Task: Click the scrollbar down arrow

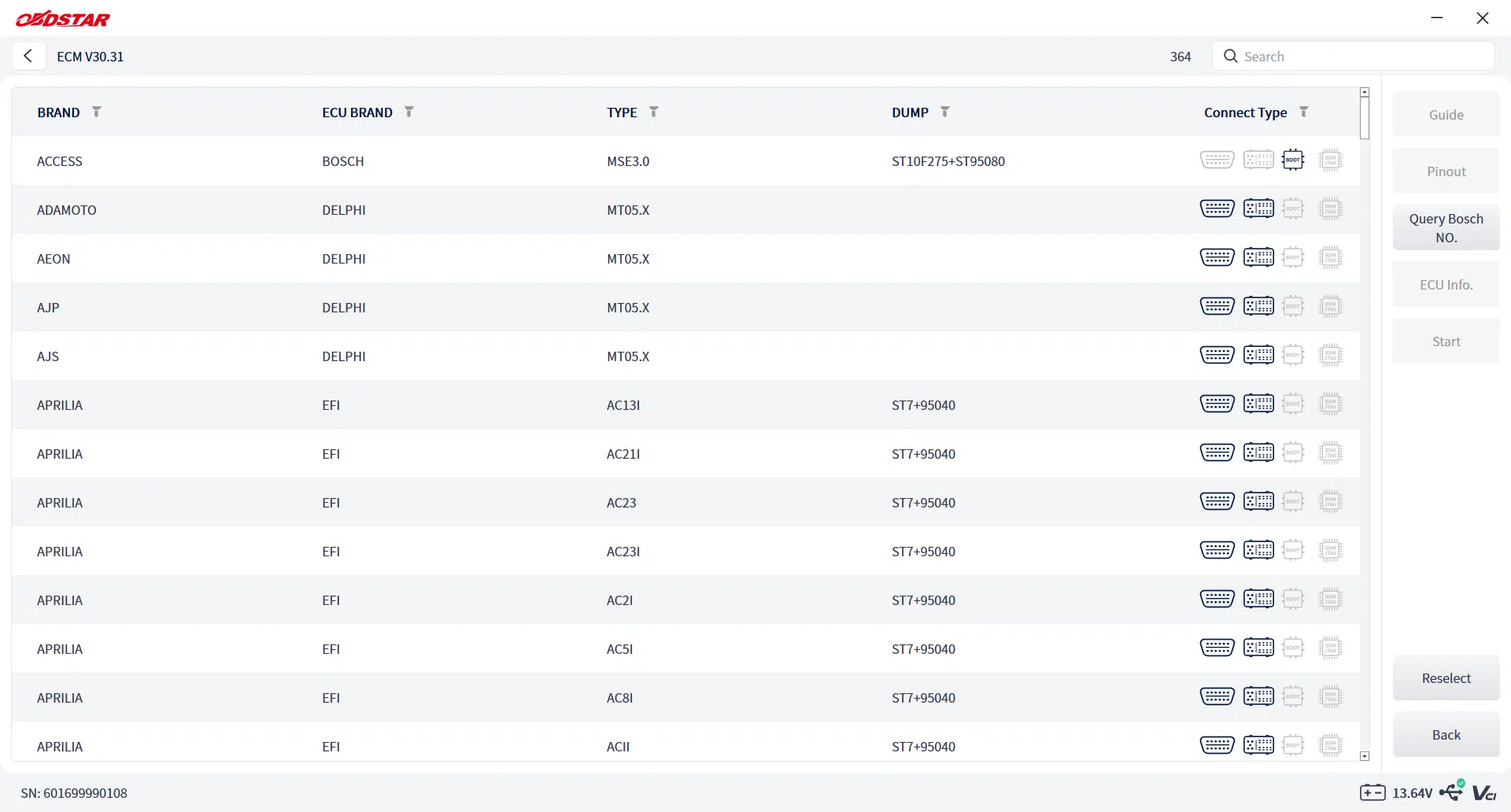Action: [1365, 756]
